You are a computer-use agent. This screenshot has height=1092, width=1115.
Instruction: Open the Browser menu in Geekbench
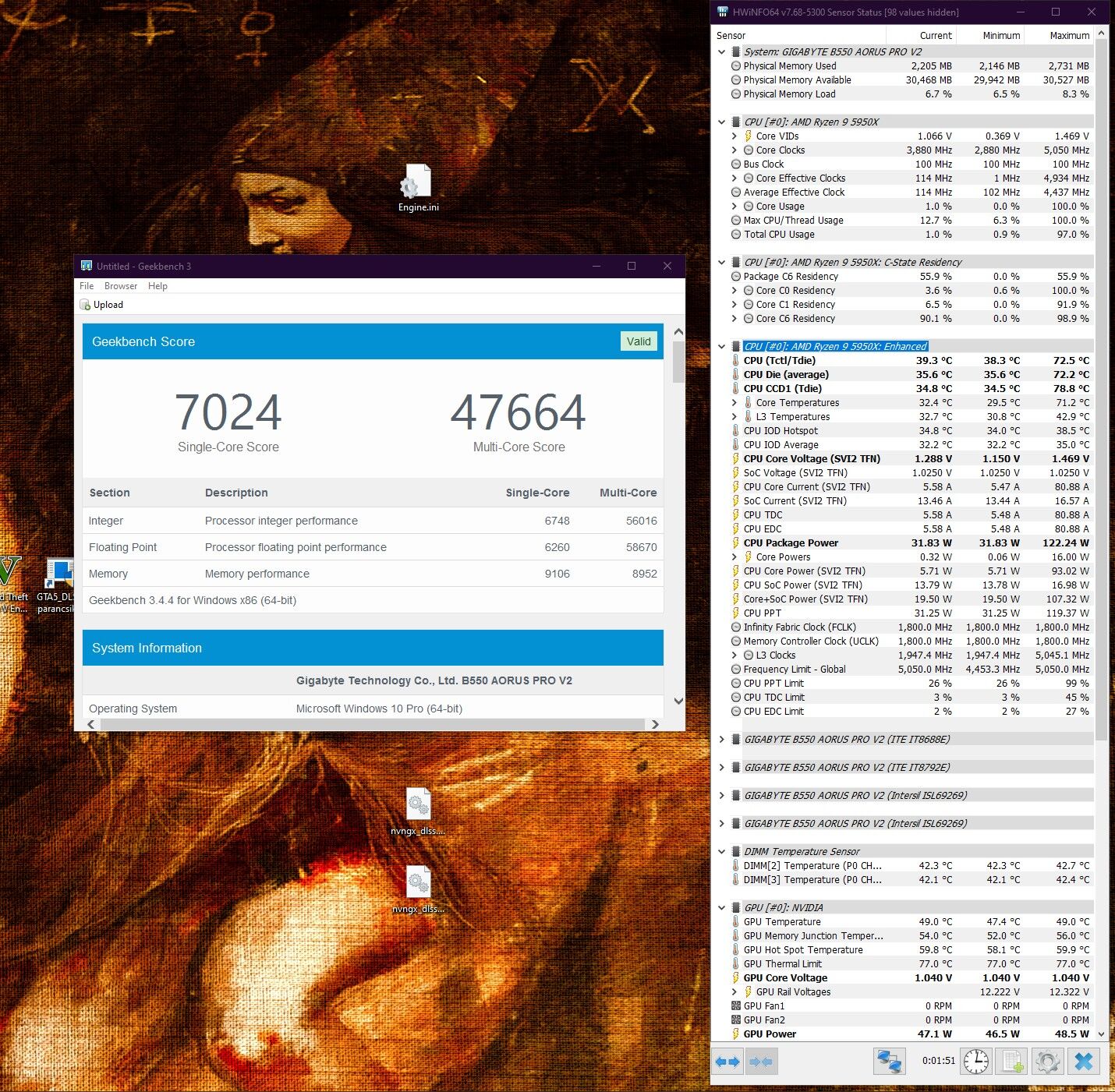tap(121, 286)
